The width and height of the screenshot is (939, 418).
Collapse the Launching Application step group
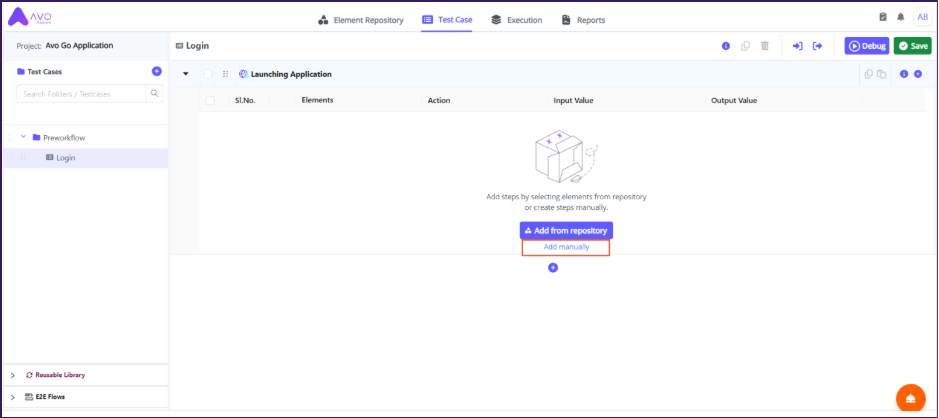[x=186, y=74]
